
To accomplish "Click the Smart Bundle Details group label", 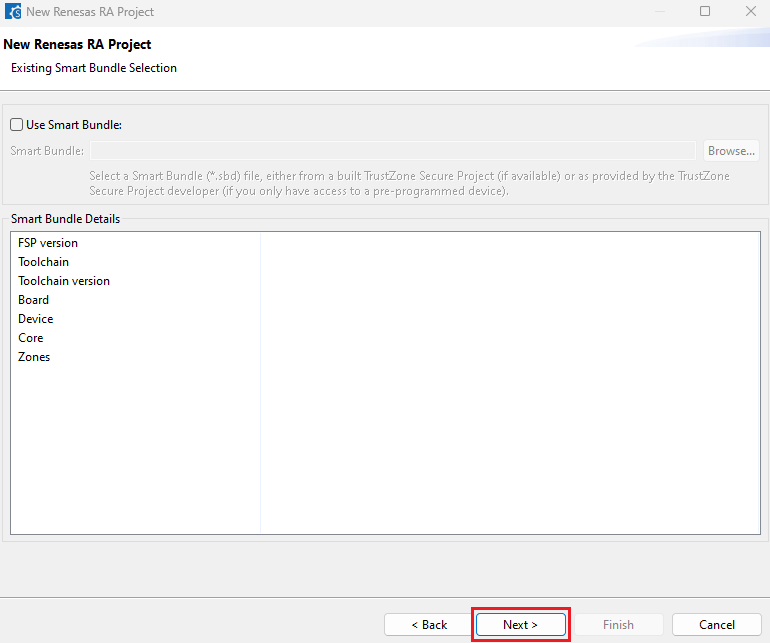I will point(65,219).
